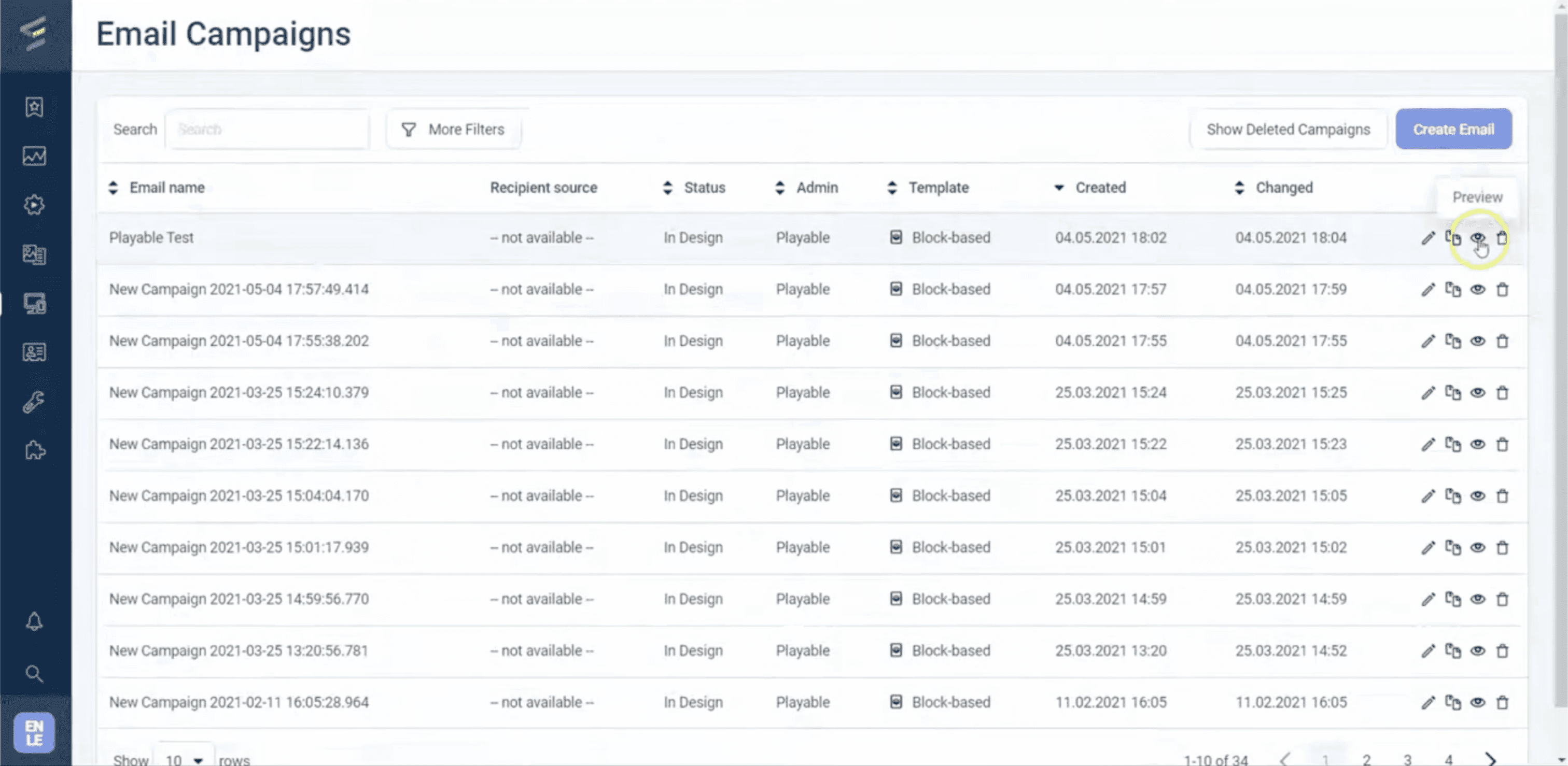Preview the New Campaign 2021-02-11 16:05:28.964 email

(x=1477, y=703)
